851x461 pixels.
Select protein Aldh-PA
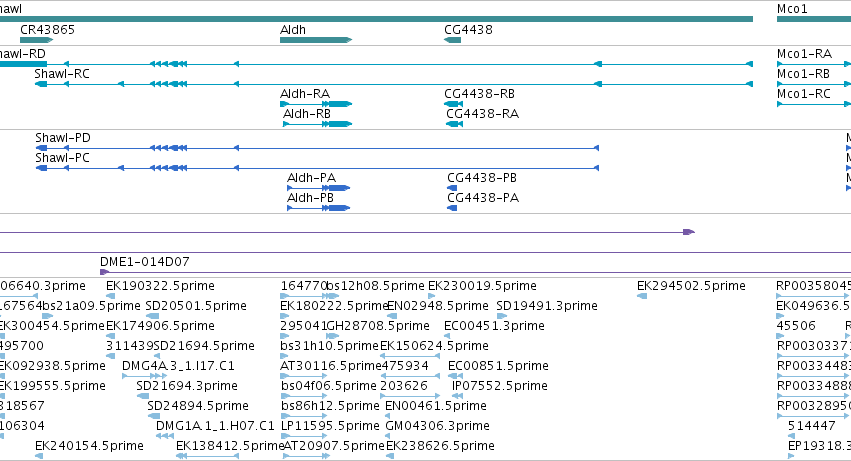coord(312,178)
